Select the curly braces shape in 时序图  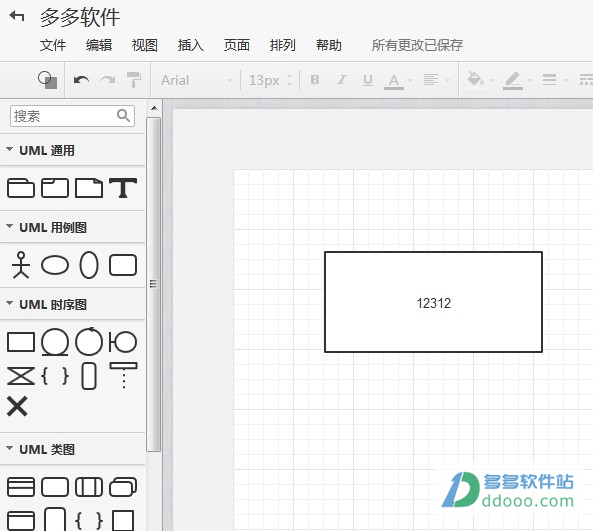pyautogui.click(x=55, y=376)
